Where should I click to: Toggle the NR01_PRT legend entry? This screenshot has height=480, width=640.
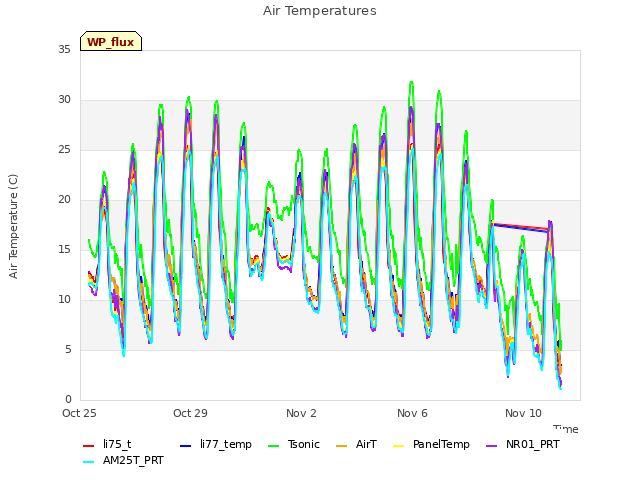pyautogui.click(x=523, y=444)
